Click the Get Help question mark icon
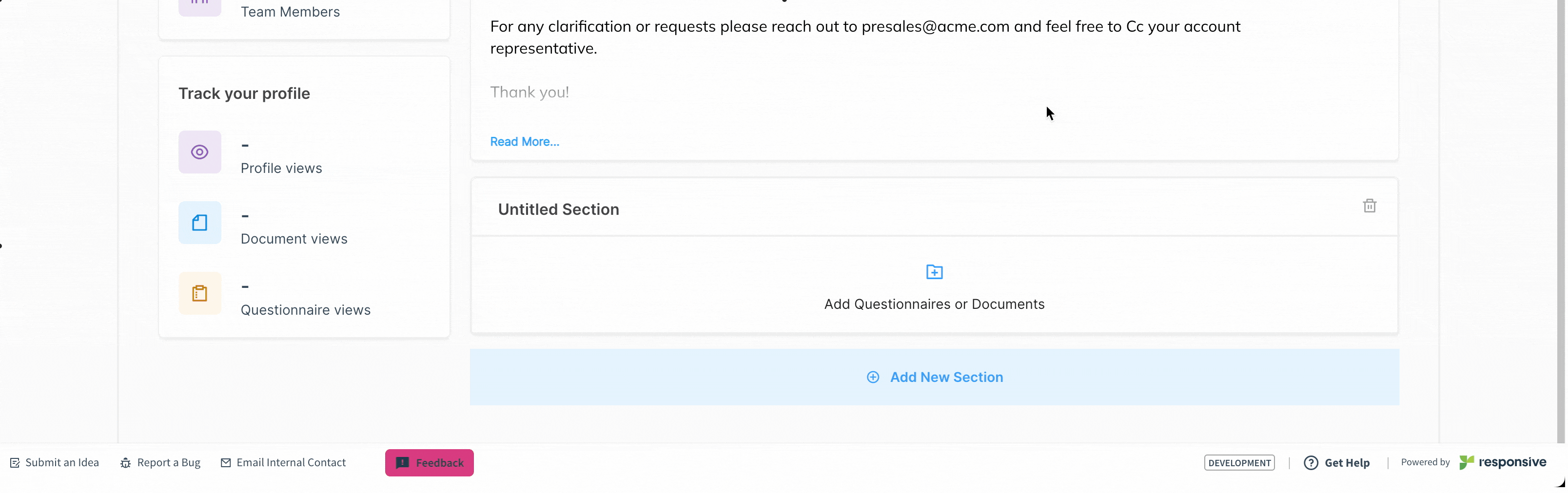Viewport: 1568px width, 493px height. click(1311, 463)
